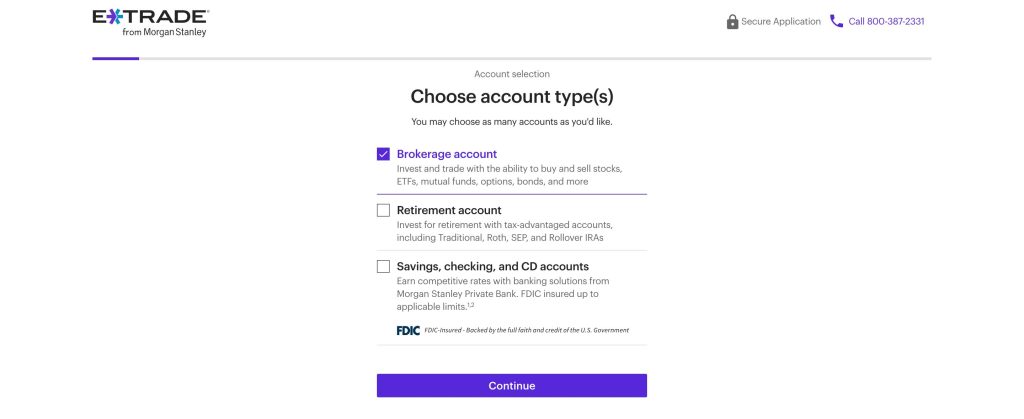The height and width of the screenshot is (419, 1024).
Task: Select the Savings, checking, and CD accounts label
Action: point(492,266)
